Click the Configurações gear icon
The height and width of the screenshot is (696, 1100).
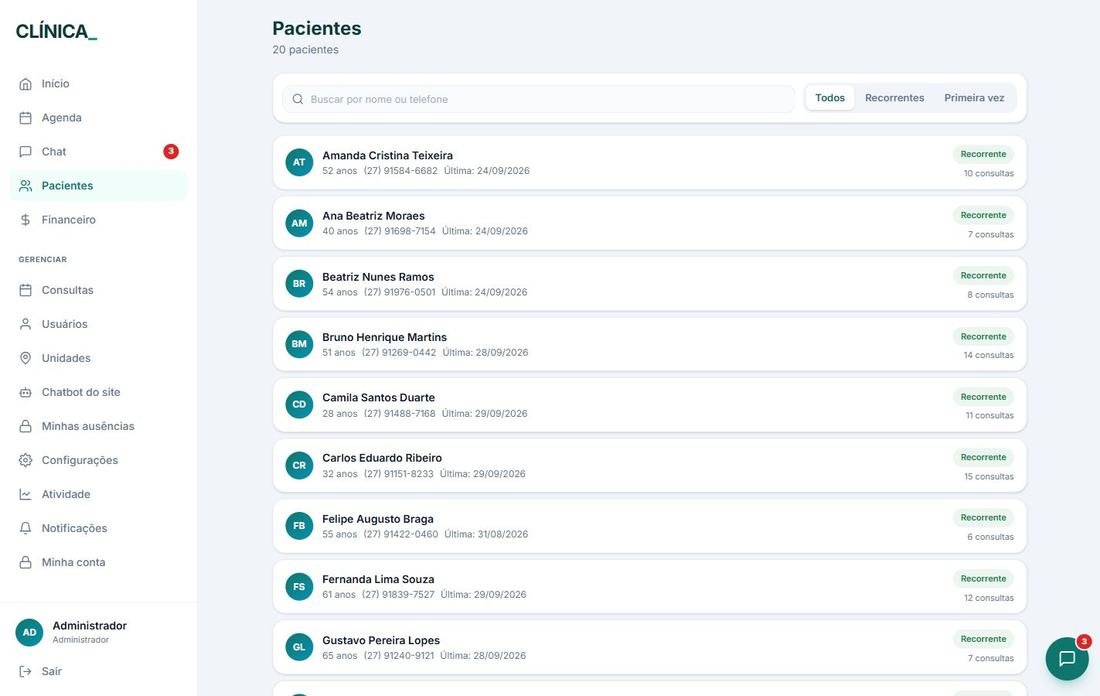(x=25, y=460)
